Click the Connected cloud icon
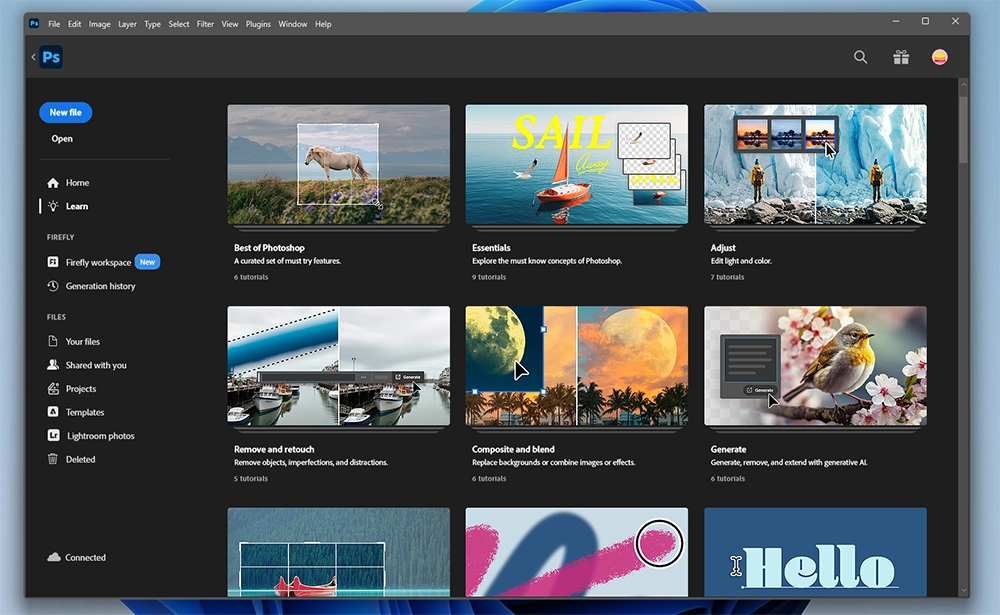Screen dimensions: 1000x615 pos(54,557)
